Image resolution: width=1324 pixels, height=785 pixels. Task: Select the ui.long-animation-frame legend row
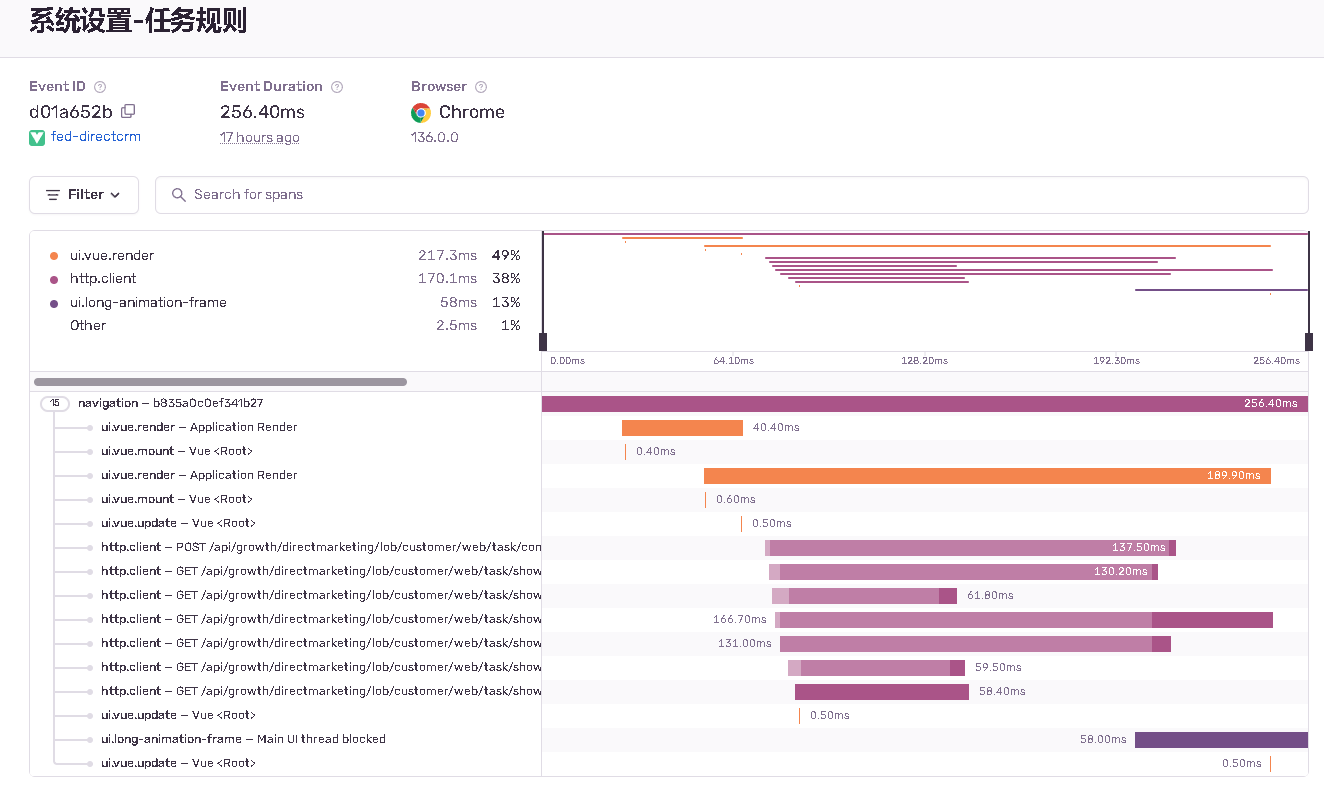coord(285,302)
